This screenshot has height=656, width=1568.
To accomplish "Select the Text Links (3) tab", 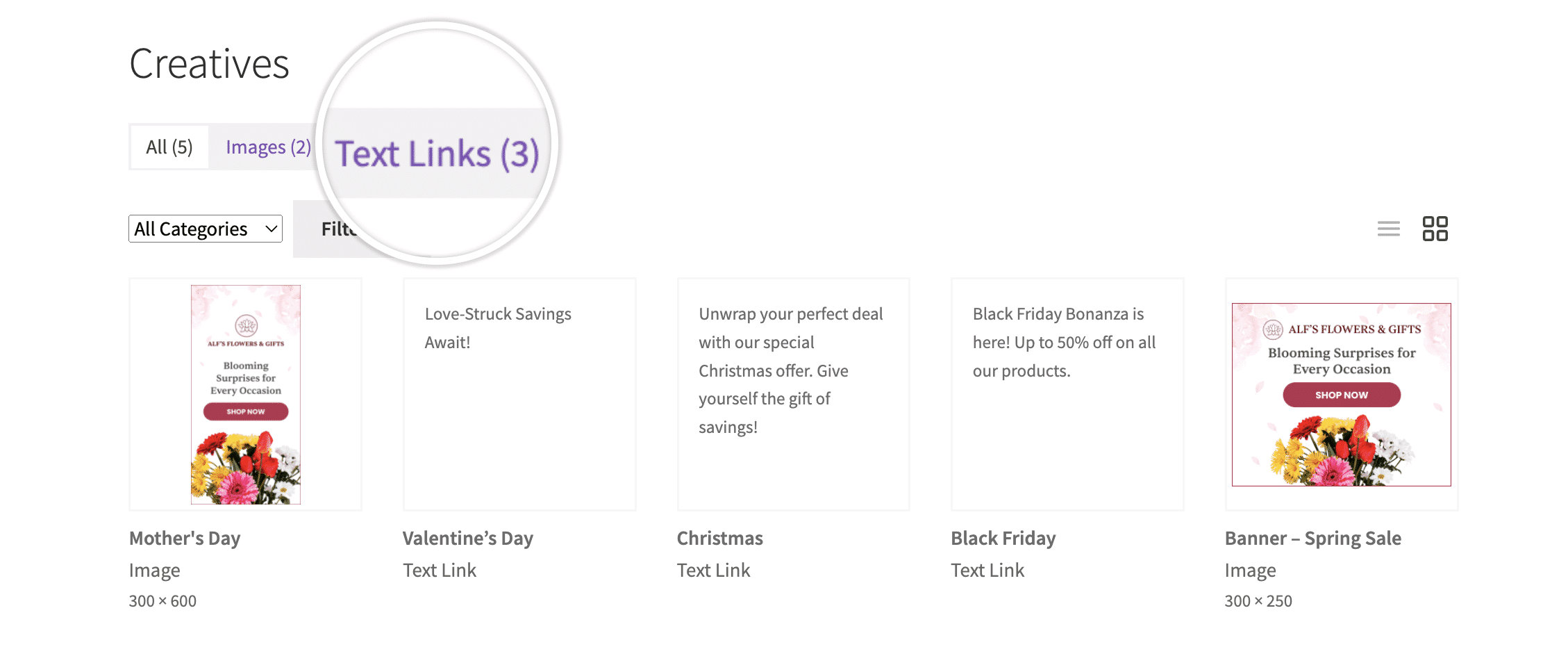I will [437, 154].
